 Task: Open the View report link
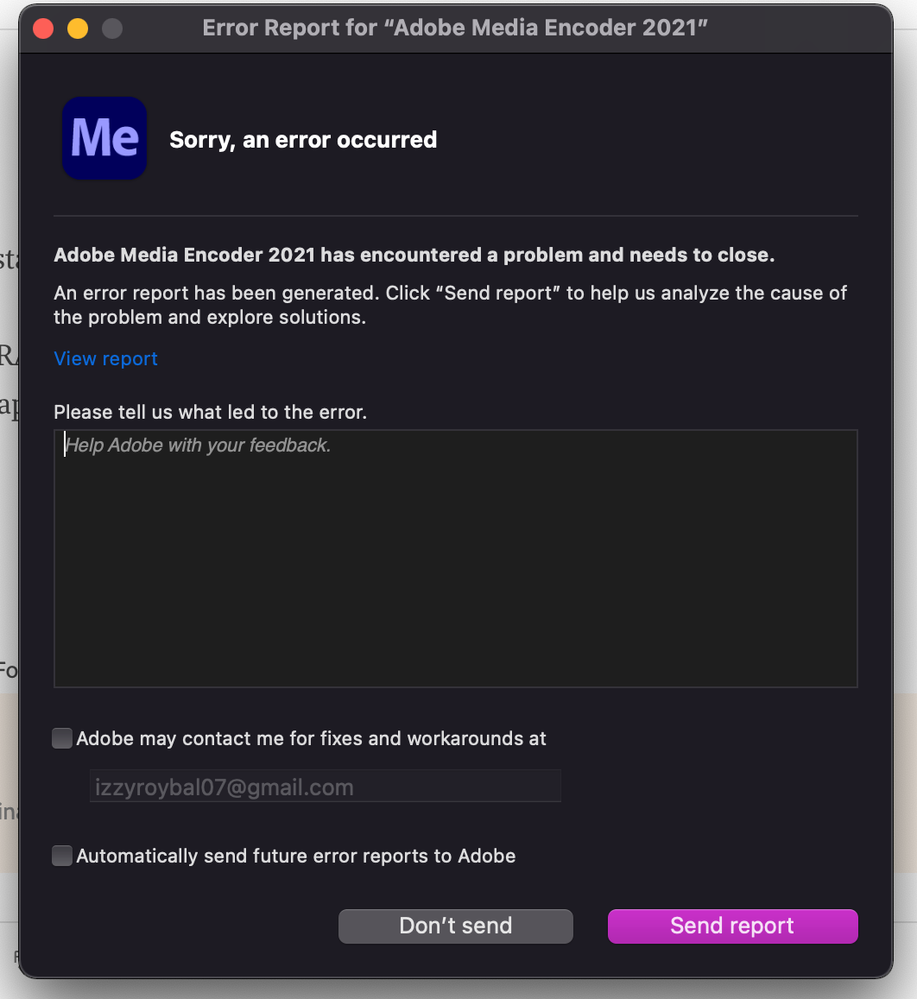[x=106, y=358]
